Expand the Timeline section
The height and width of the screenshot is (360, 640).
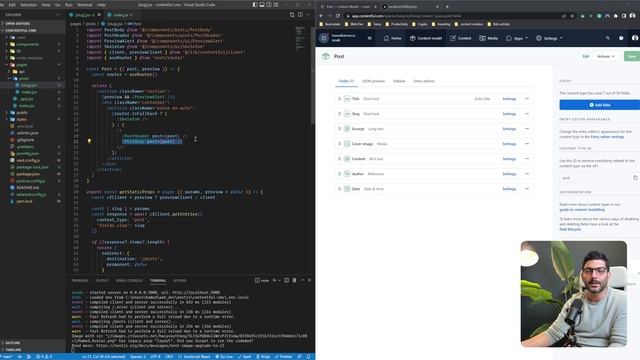coord(13,350)
